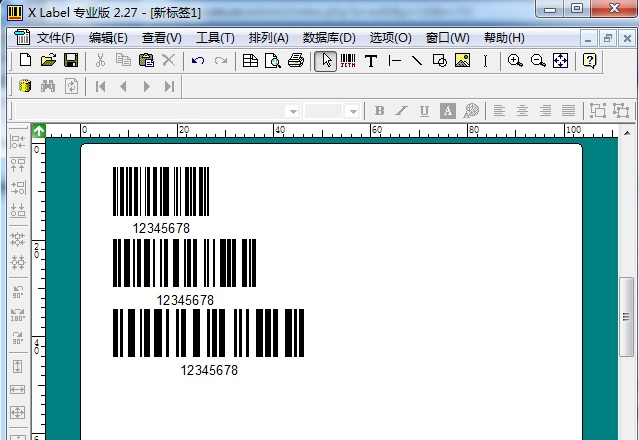Zoom in with plus magnifier
Screen dimensions: 639x440
pyautogui.click(x=515, y=61)
